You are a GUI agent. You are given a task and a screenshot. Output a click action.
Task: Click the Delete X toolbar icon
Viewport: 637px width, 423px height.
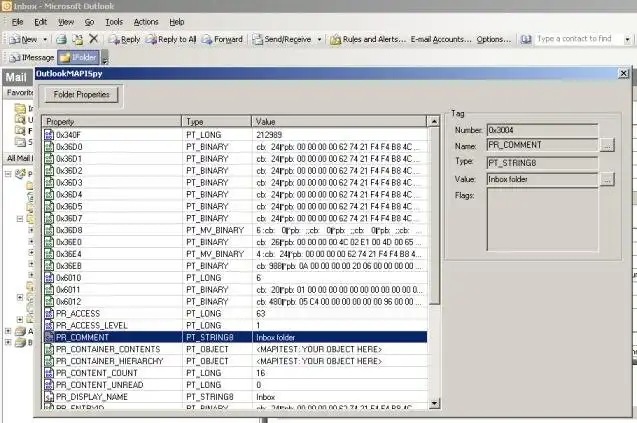click(93, 39)
